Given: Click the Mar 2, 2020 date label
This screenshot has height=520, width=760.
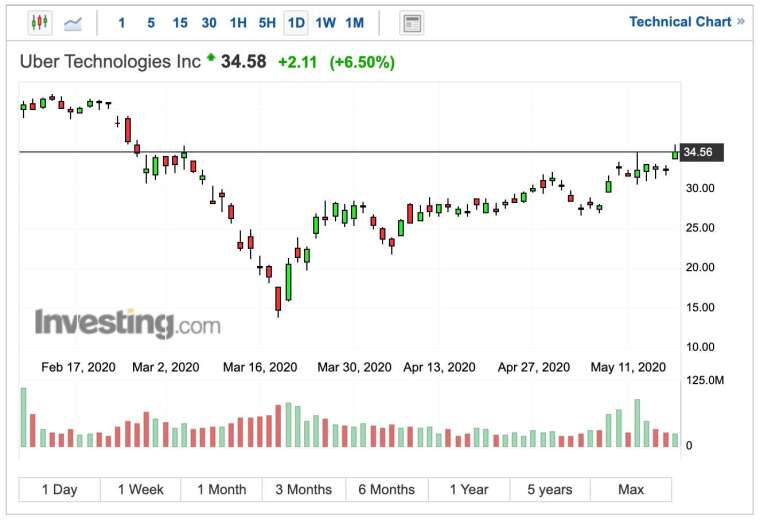Looking at the screenshot, I should point(166,367).
